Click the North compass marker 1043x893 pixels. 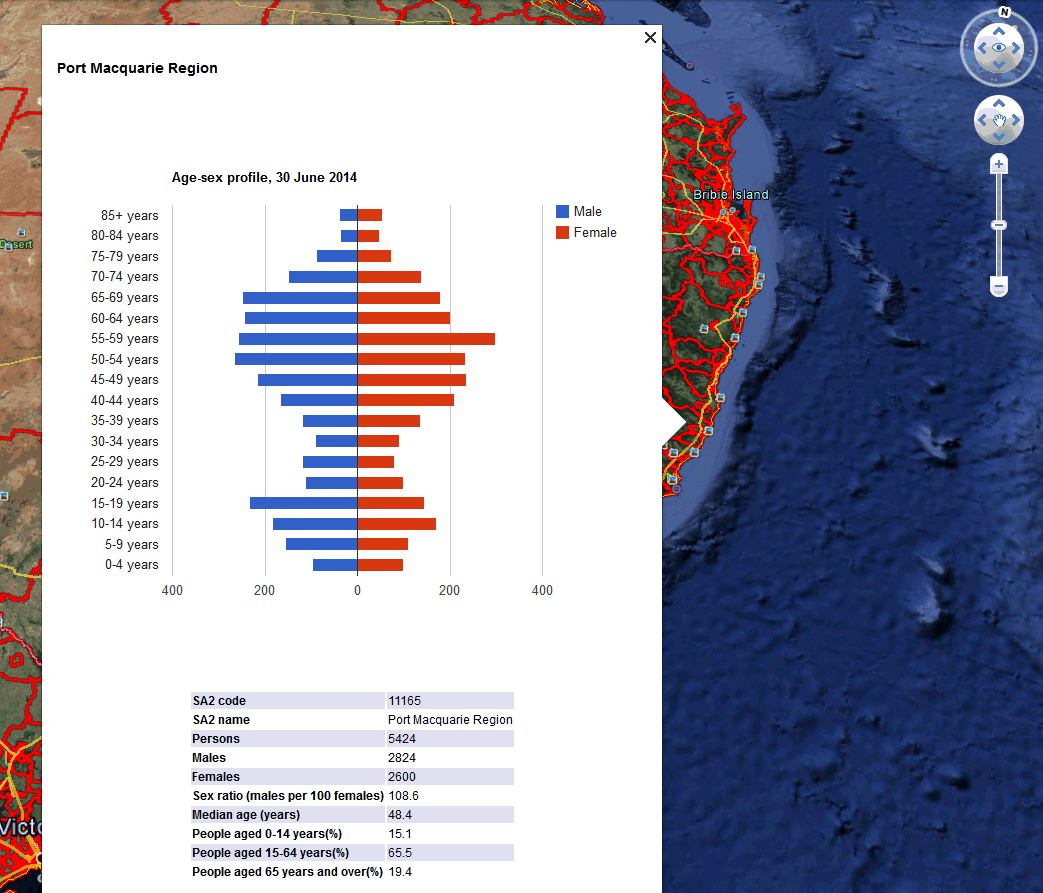[1004, 13]
